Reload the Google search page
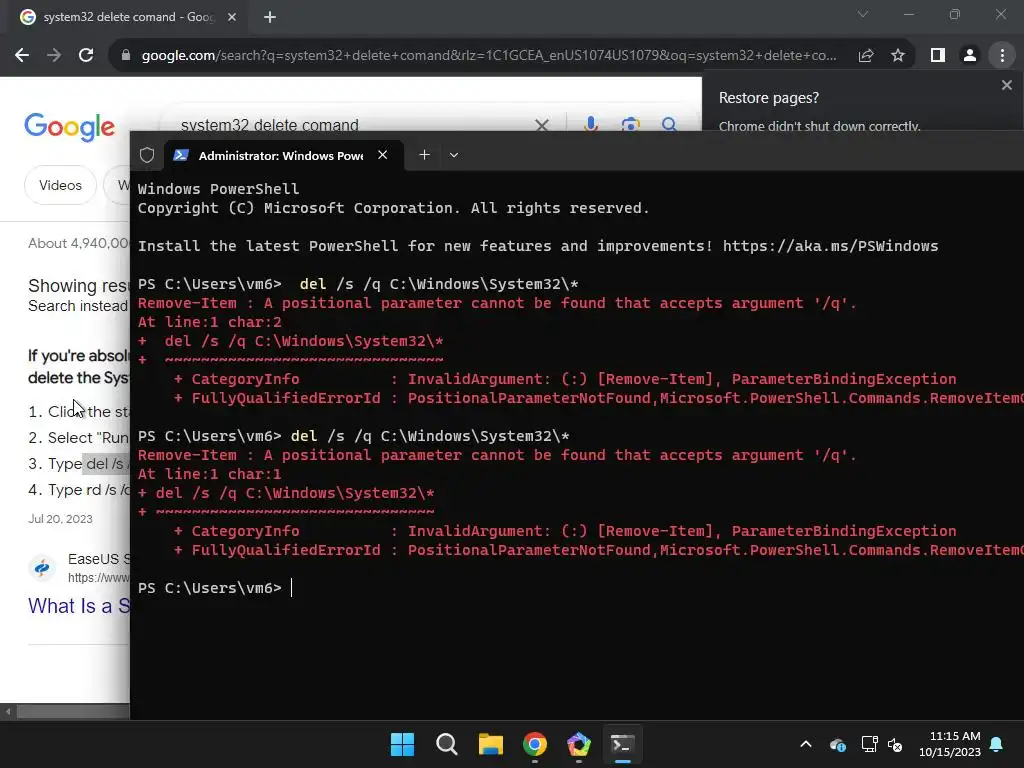 click(x=86, y=56)
